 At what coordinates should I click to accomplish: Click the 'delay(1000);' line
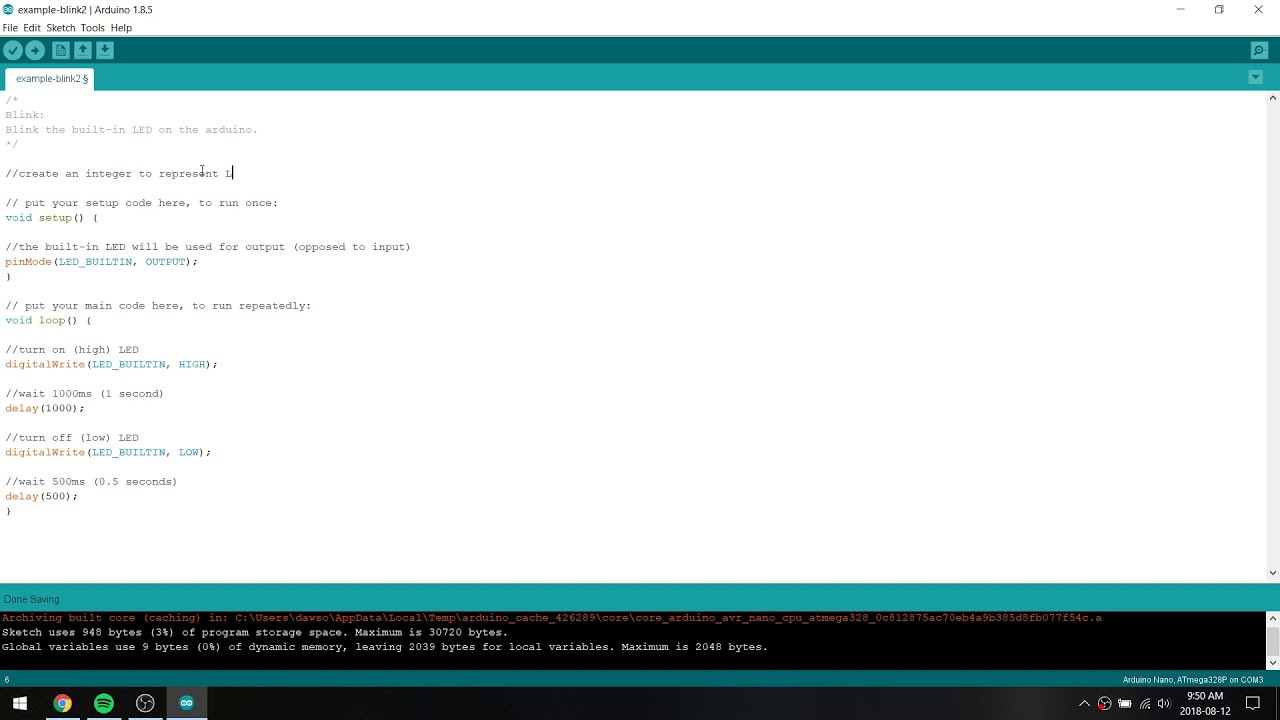pos(45,408)
